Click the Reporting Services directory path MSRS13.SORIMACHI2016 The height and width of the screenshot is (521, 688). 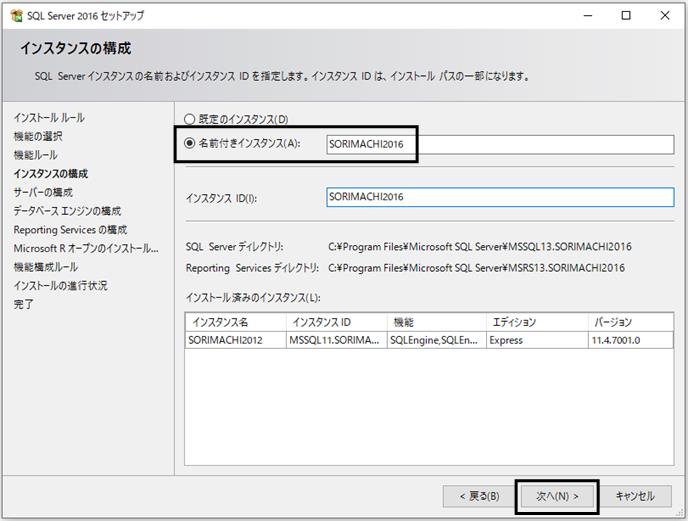477,268
